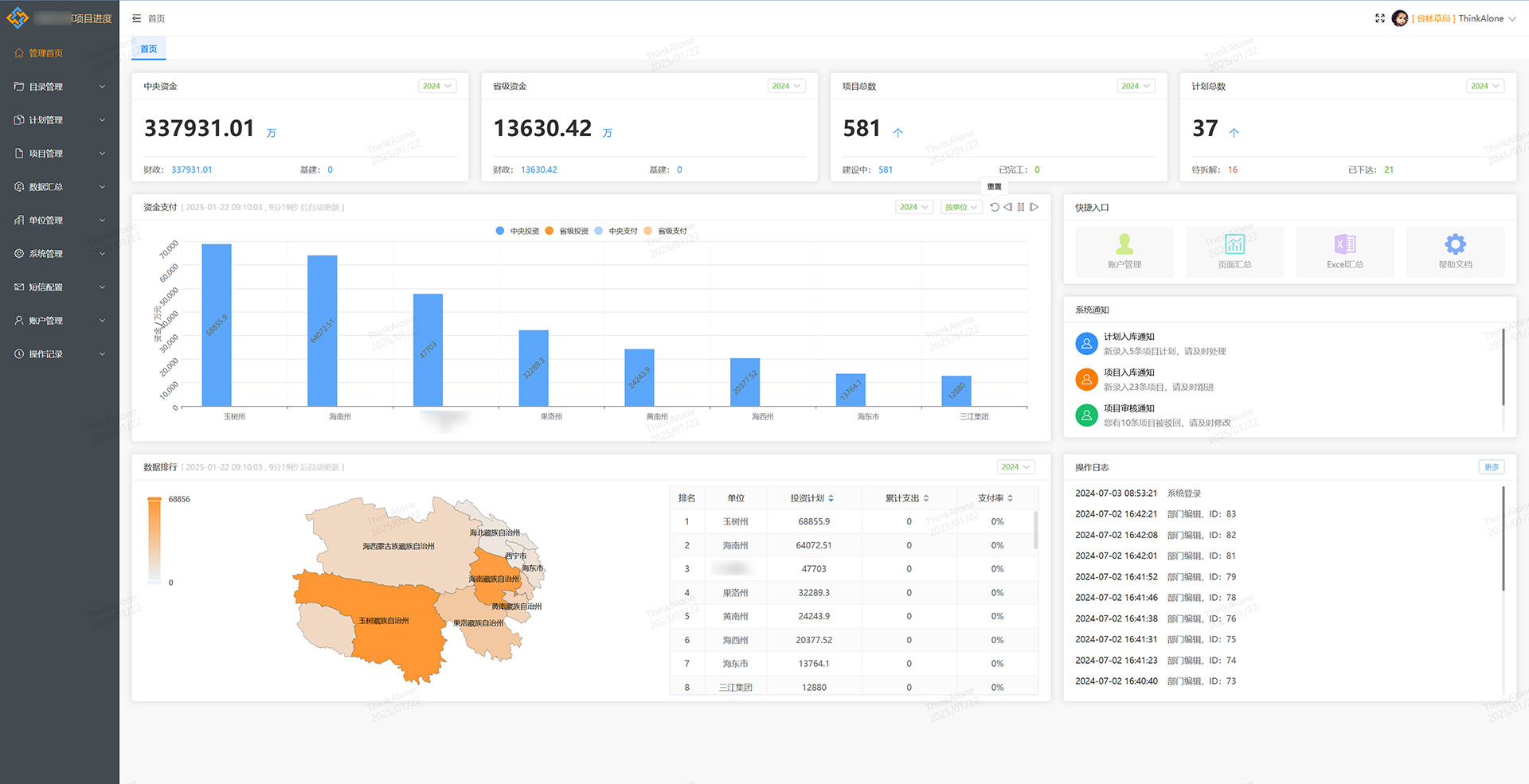1529x784 pixels.
Task: Expand the 项目管理 sidebar menu
Action: (x=60, y=154)
